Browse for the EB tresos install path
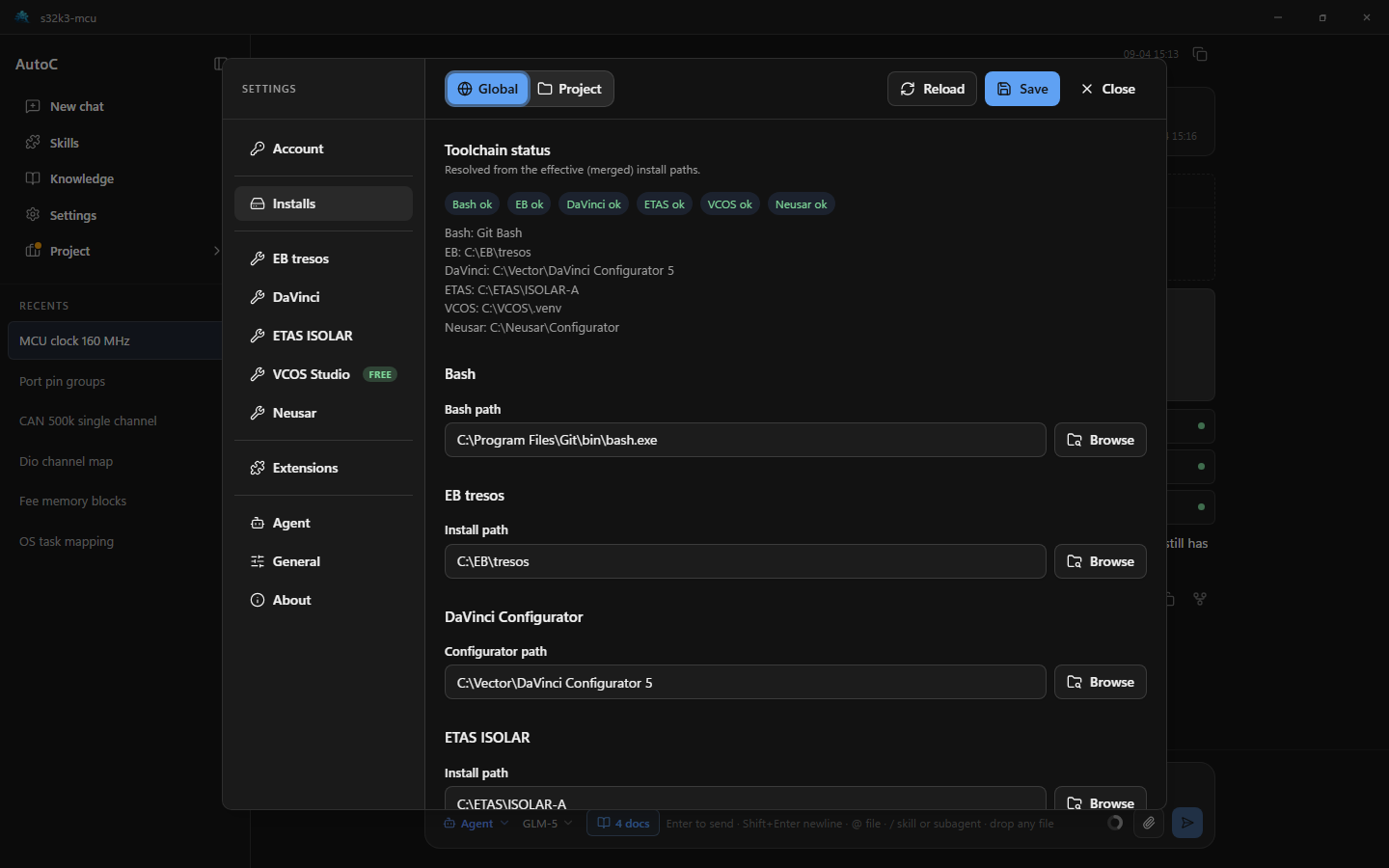Screen dimensions: 1389x868 click(1101, 561)
